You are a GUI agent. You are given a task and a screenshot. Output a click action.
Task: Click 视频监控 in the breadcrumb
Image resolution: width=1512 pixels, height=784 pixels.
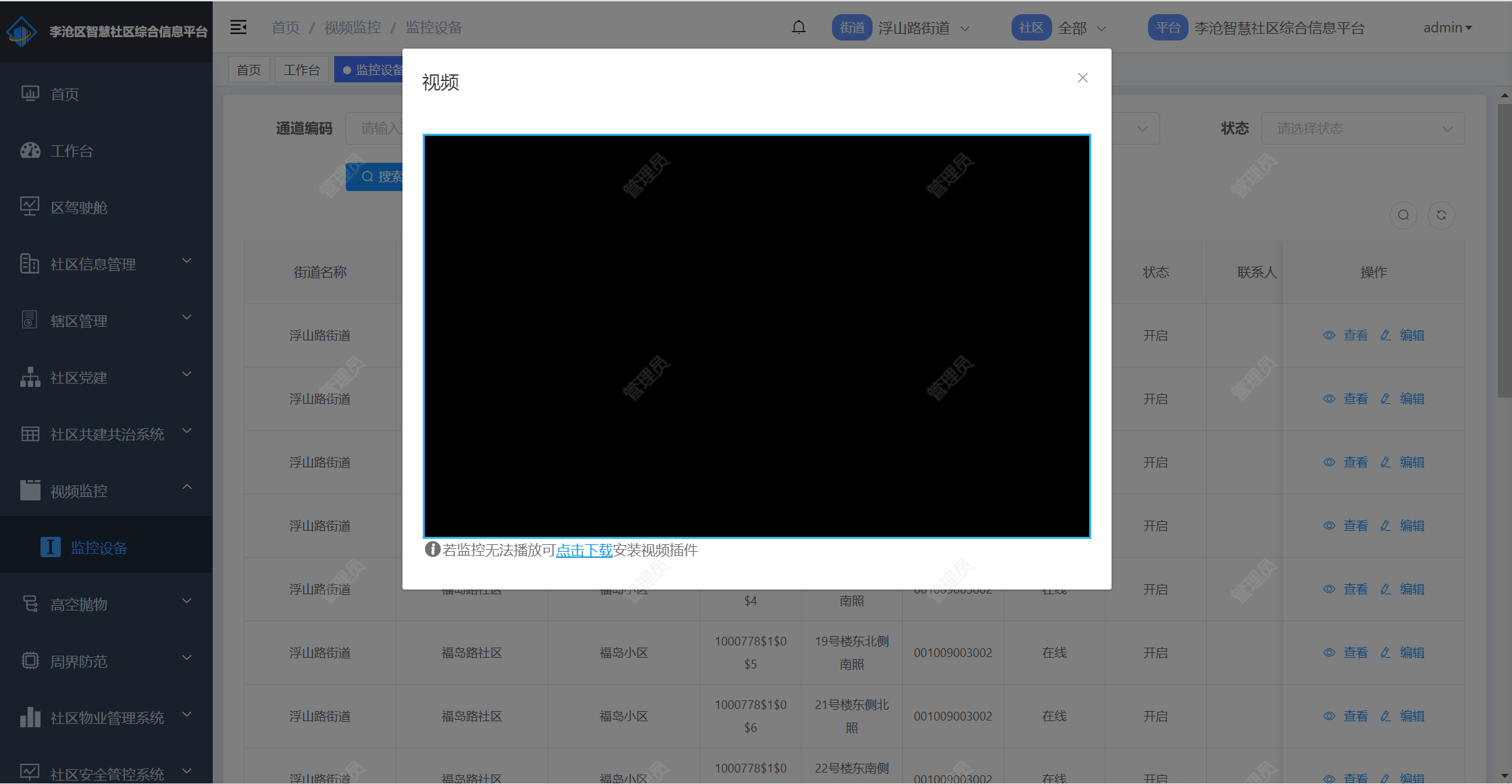[353, 28]
